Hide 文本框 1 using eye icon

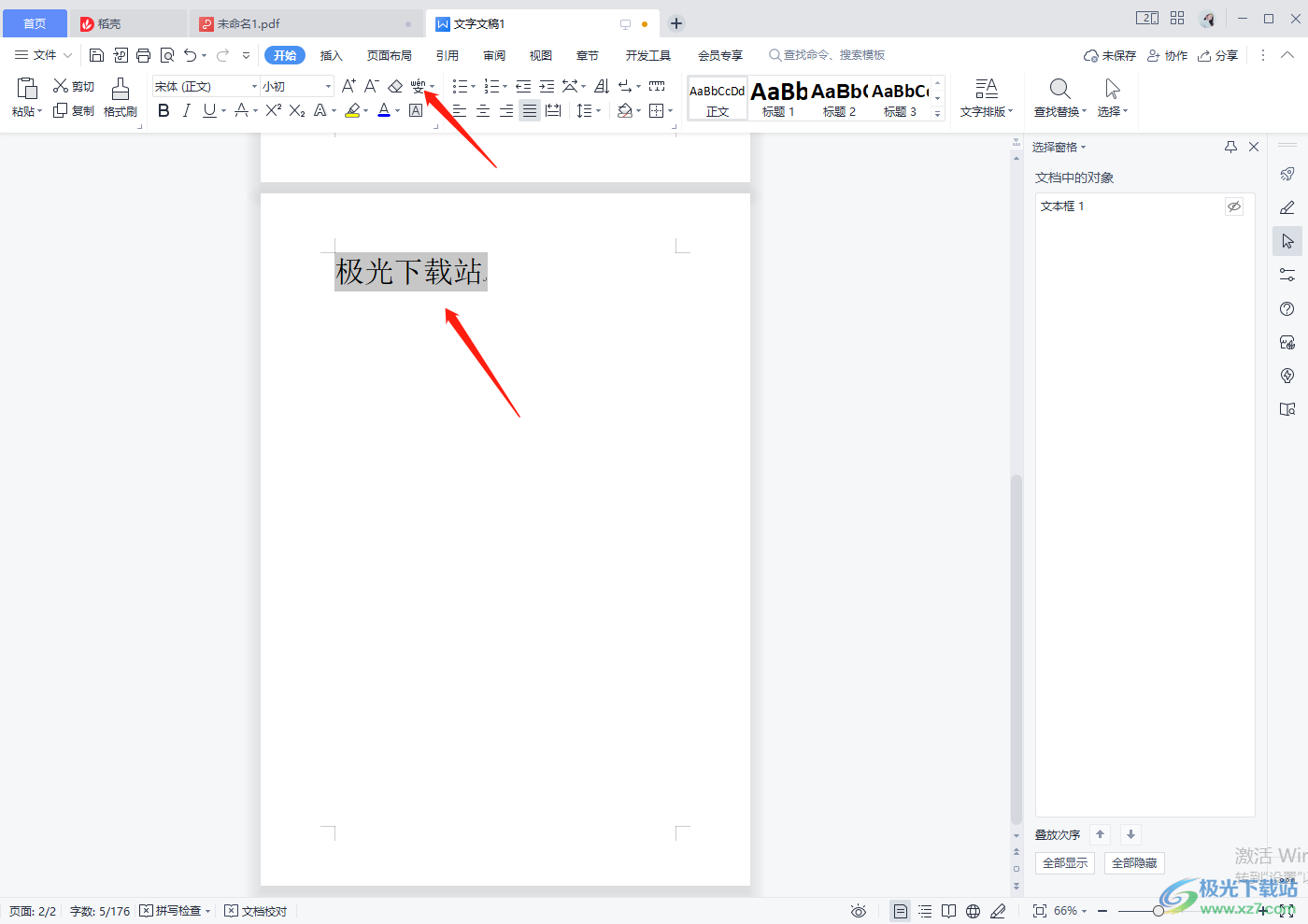pyautogui.click(x=1234, y=206)
